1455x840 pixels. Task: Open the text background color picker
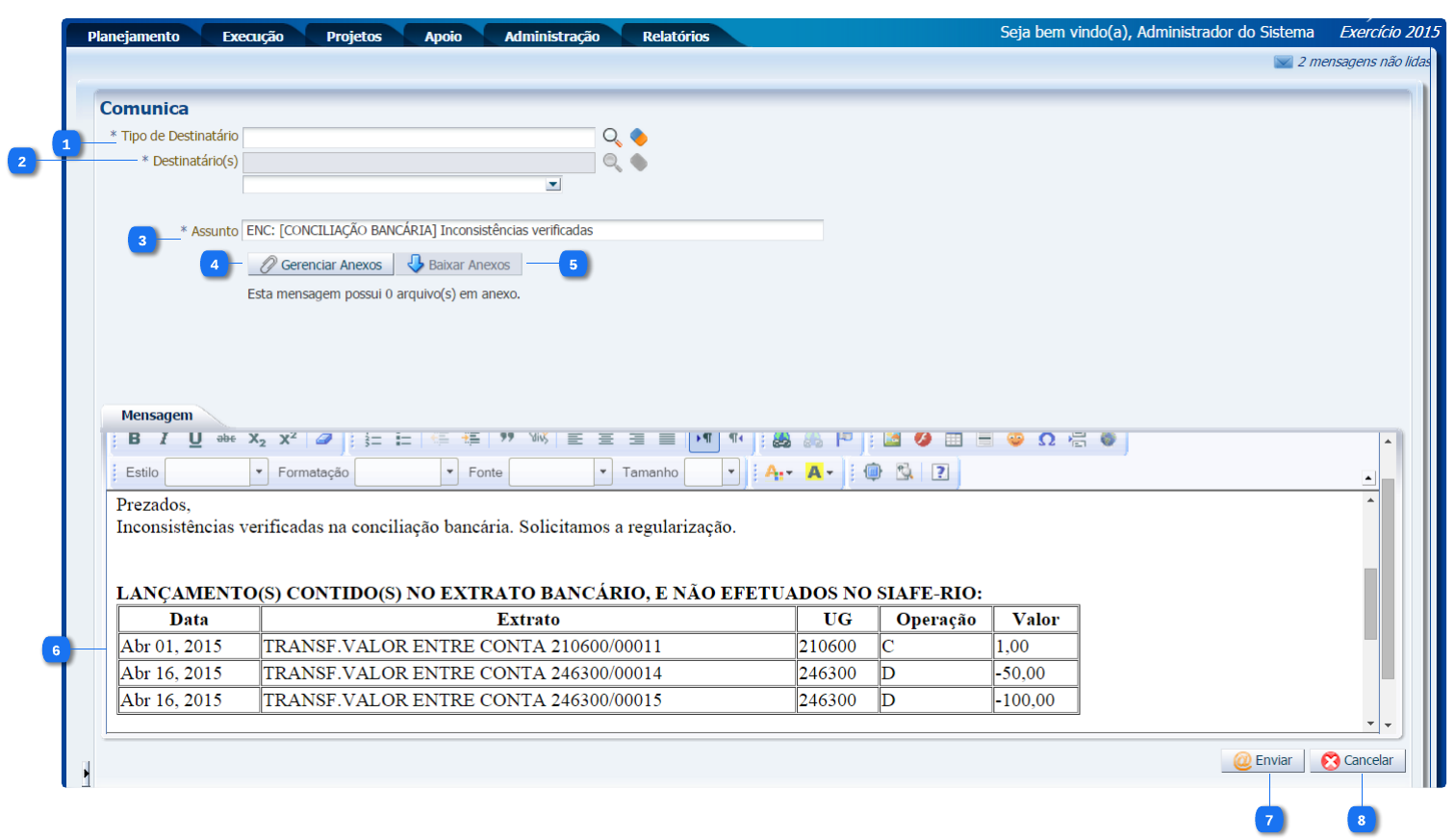click(x=819, y=471)
